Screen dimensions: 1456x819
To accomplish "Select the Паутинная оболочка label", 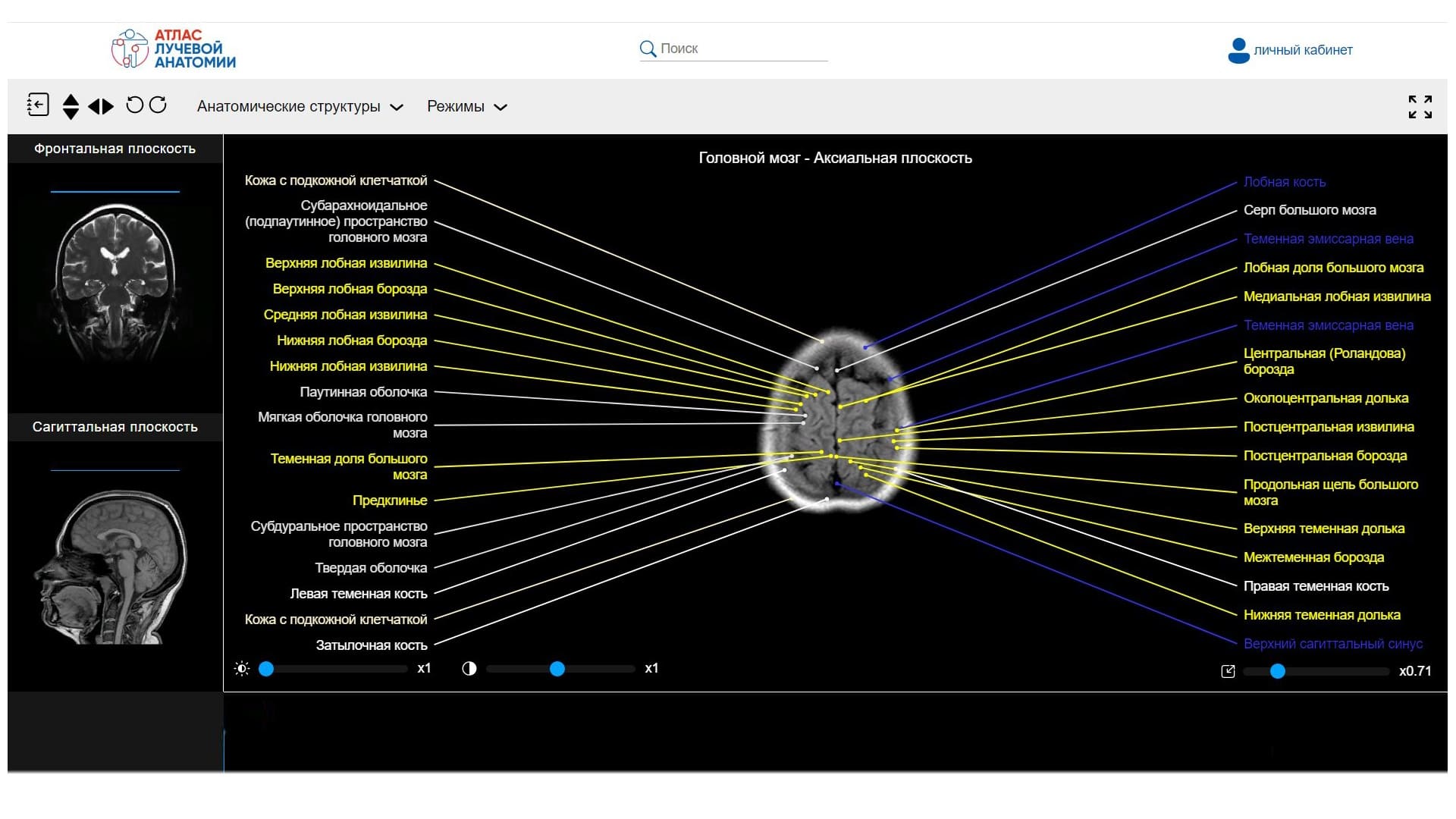I will click(363, 392).
